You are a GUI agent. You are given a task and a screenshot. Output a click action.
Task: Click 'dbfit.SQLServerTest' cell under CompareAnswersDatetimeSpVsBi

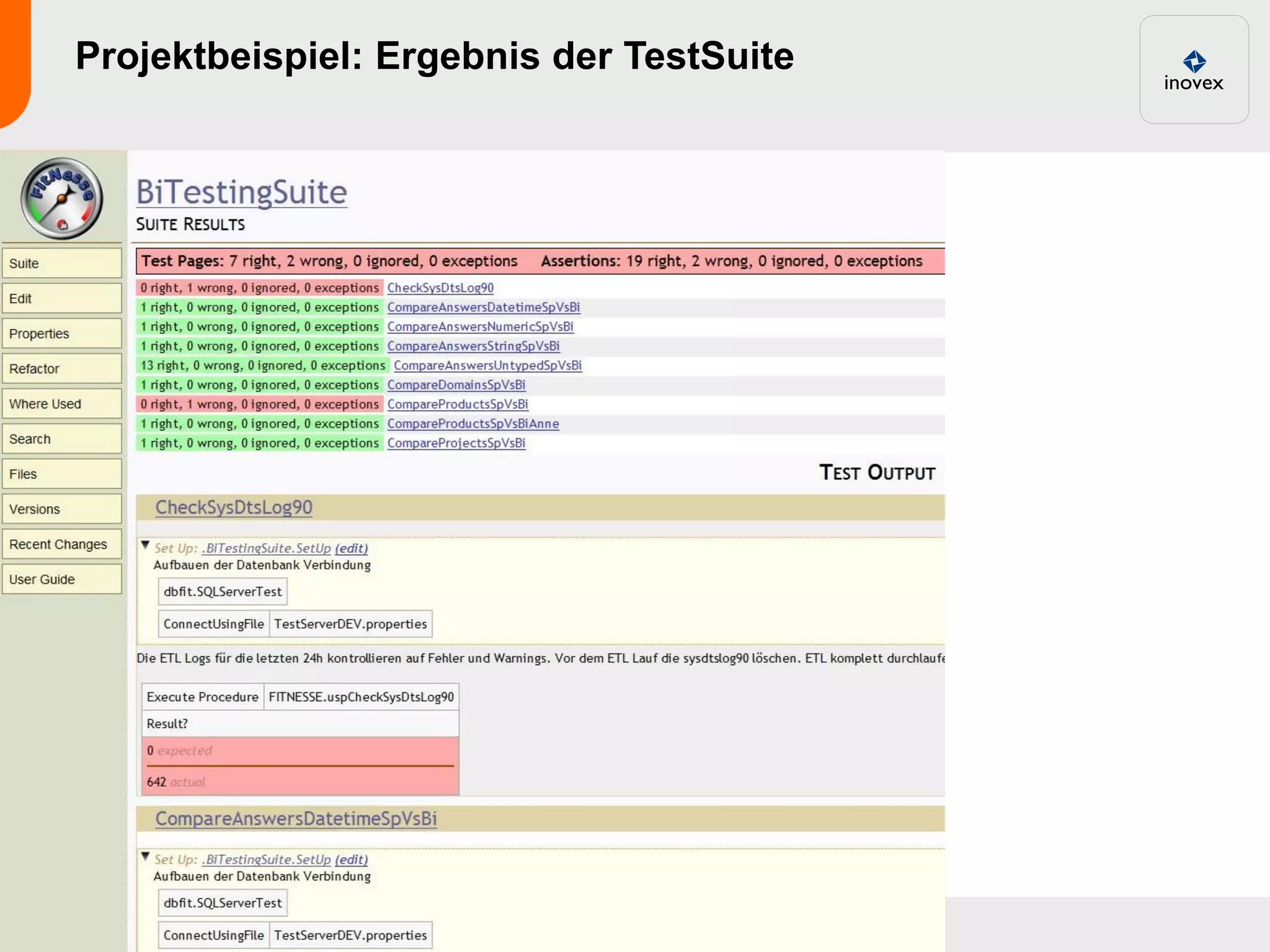[x=223, y=902]
